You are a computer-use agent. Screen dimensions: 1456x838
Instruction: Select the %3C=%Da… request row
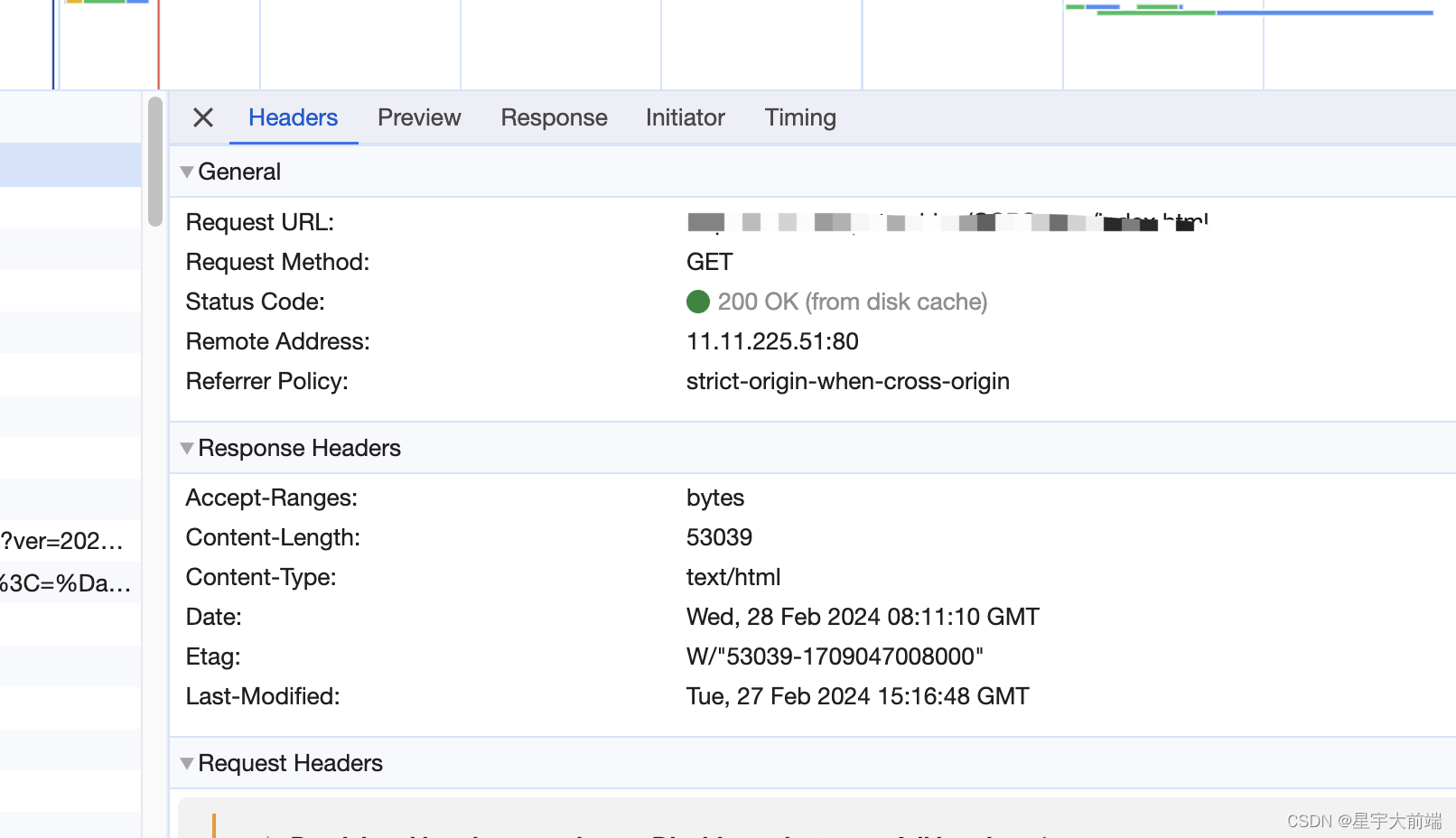click(70, 582)
